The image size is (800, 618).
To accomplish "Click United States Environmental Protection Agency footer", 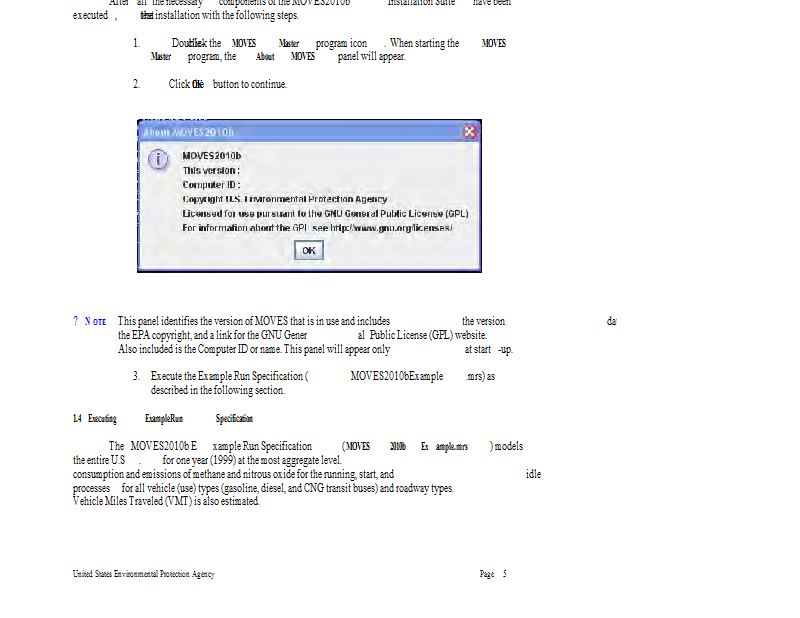I will click(x=143, y=574).
